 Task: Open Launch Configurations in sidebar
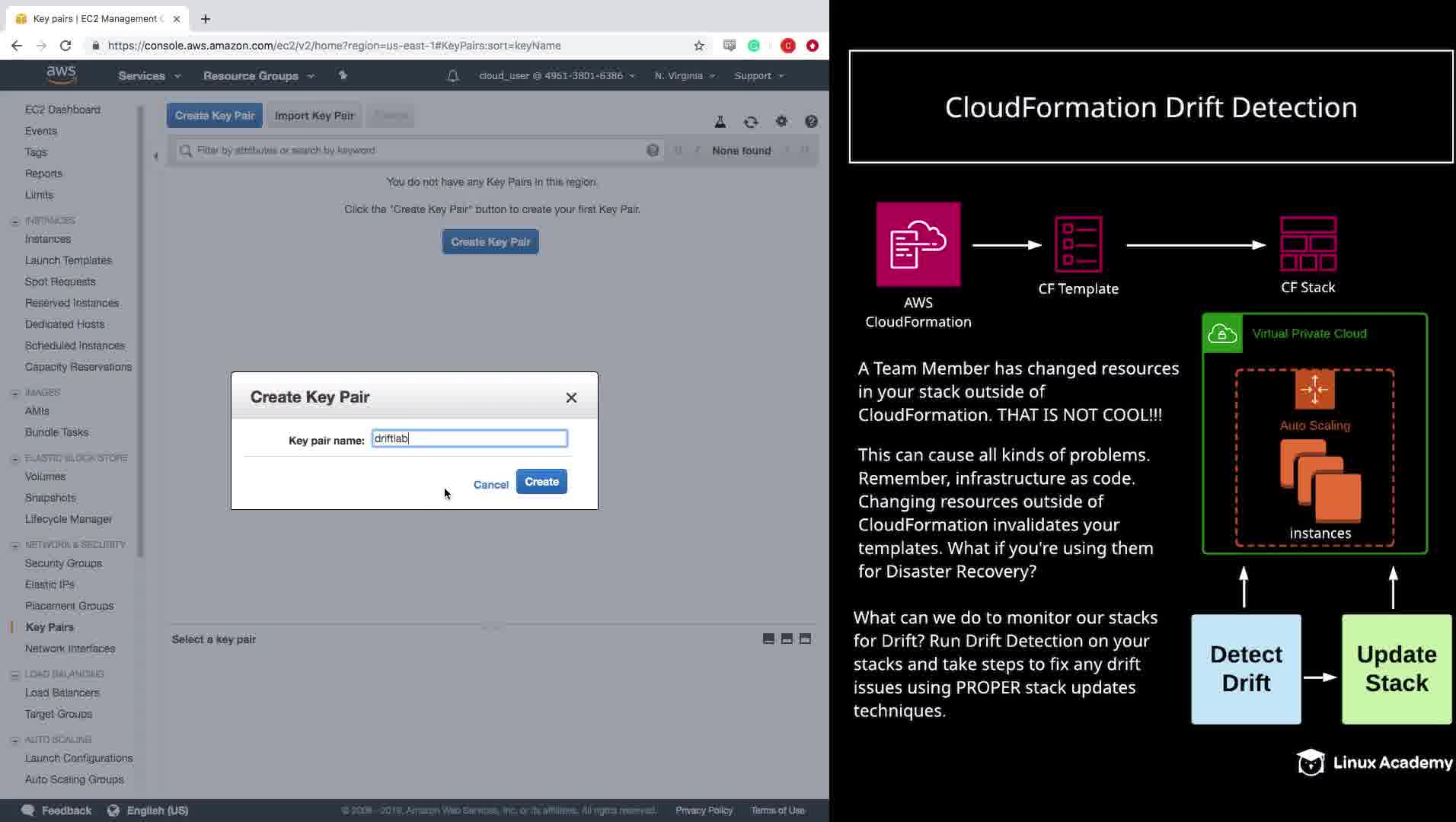(78, 758)
